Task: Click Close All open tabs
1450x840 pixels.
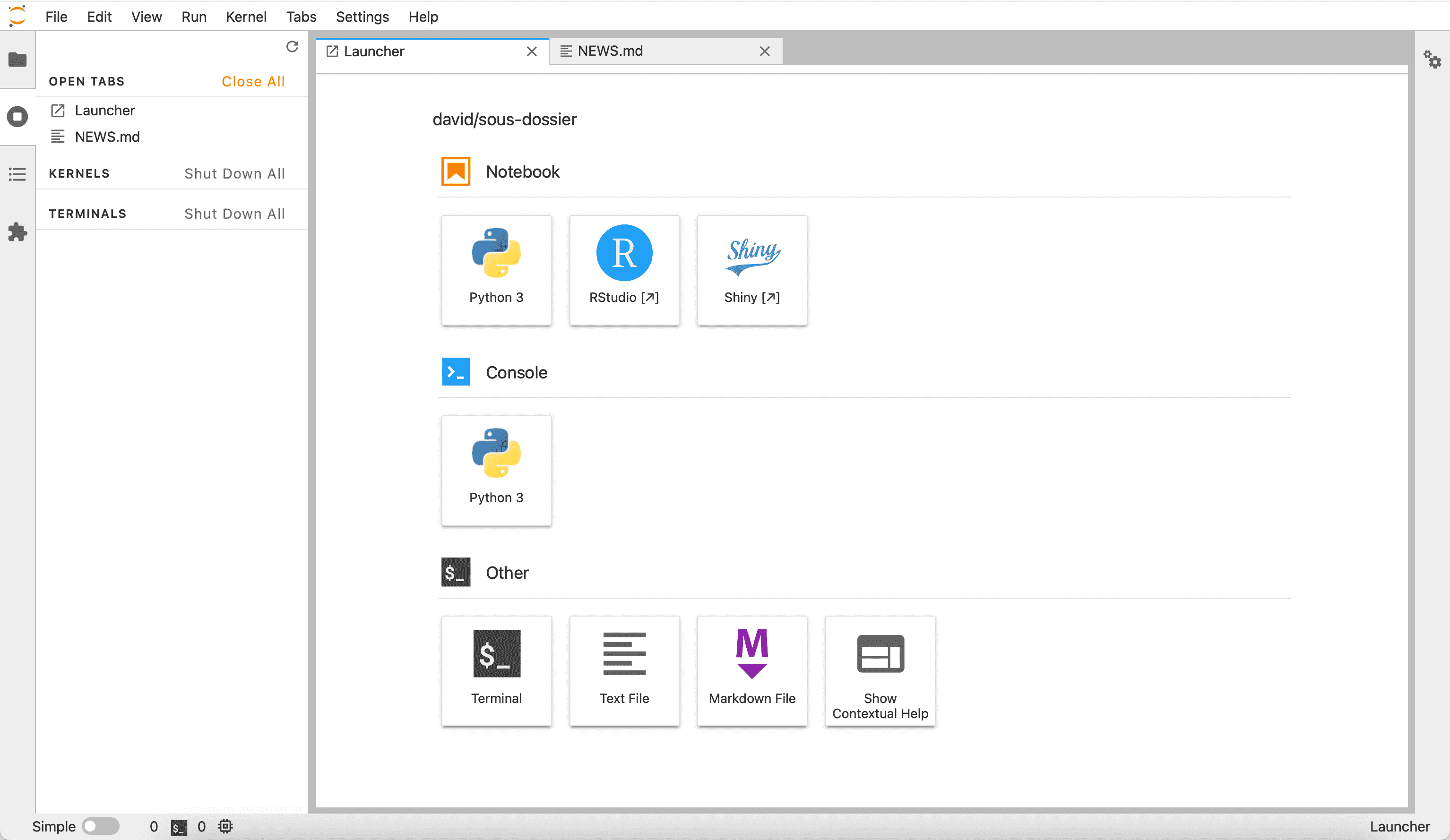Action: tap(253, 82)
